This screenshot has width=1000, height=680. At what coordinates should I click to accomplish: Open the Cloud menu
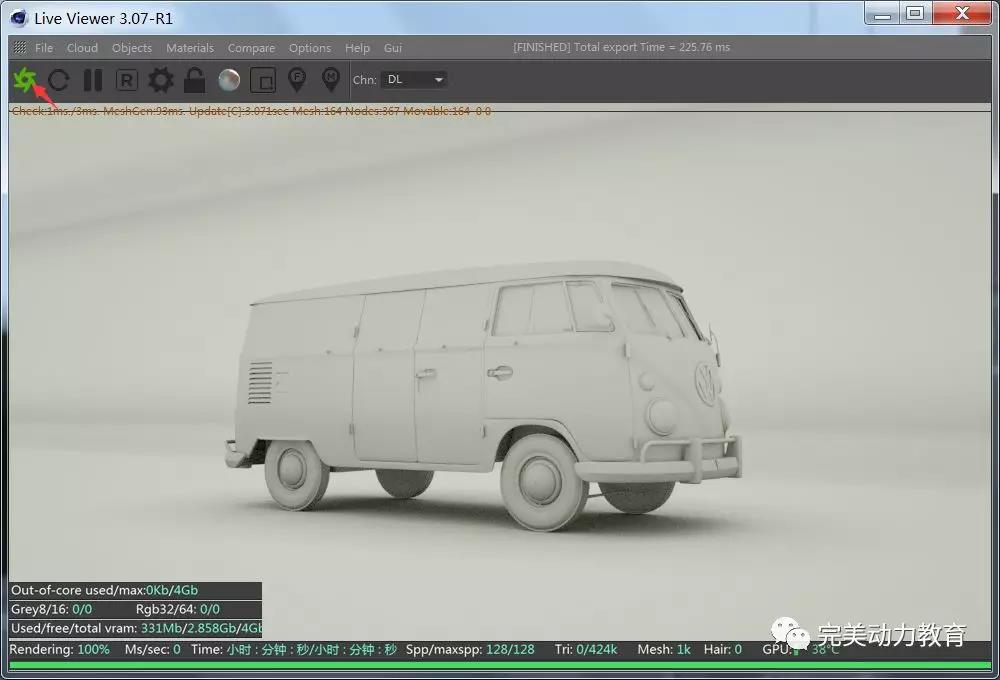point(82,48)
